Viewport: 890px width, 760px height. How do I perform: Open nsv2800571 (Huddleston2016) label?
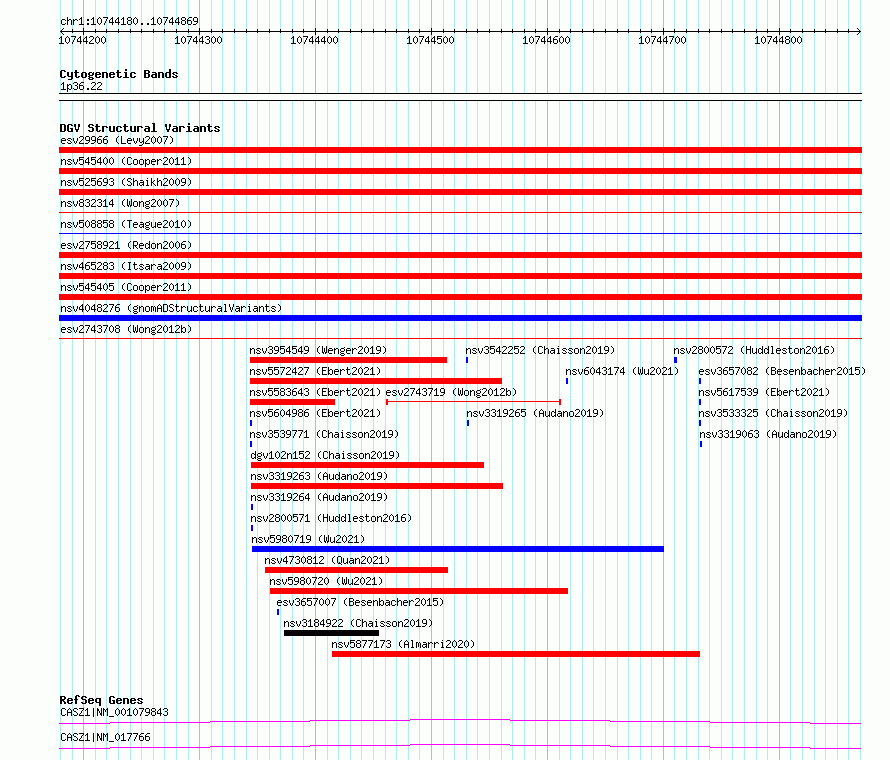331,518
